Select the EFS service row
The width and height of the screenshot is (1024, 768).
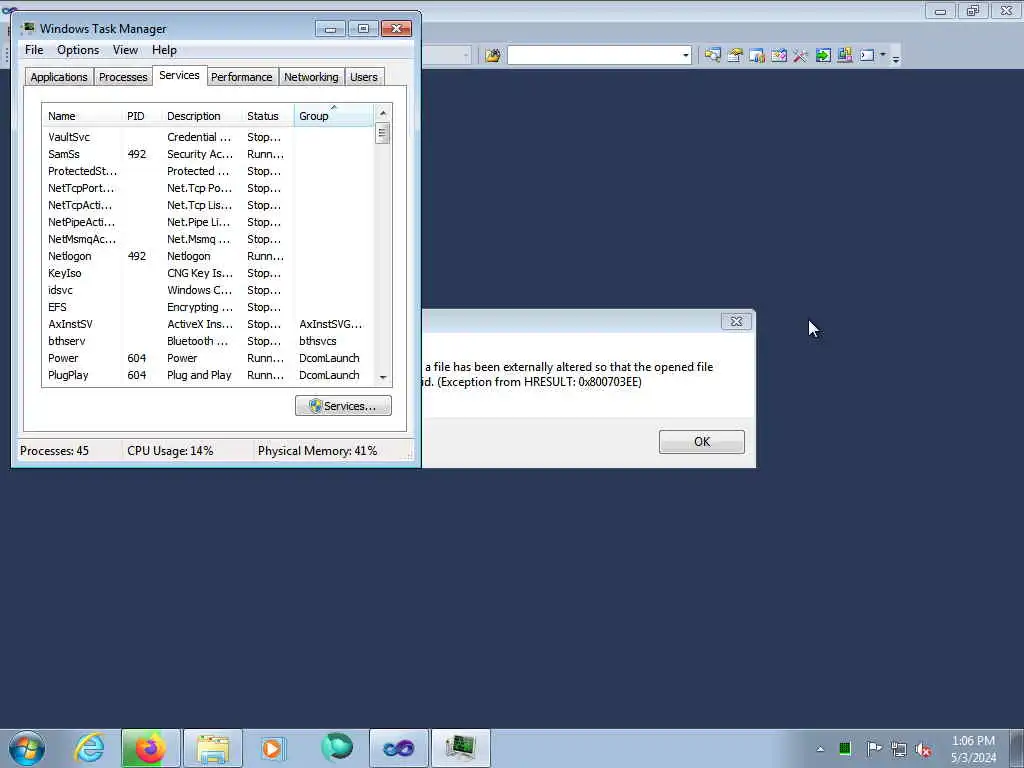[x=208, y=307]
